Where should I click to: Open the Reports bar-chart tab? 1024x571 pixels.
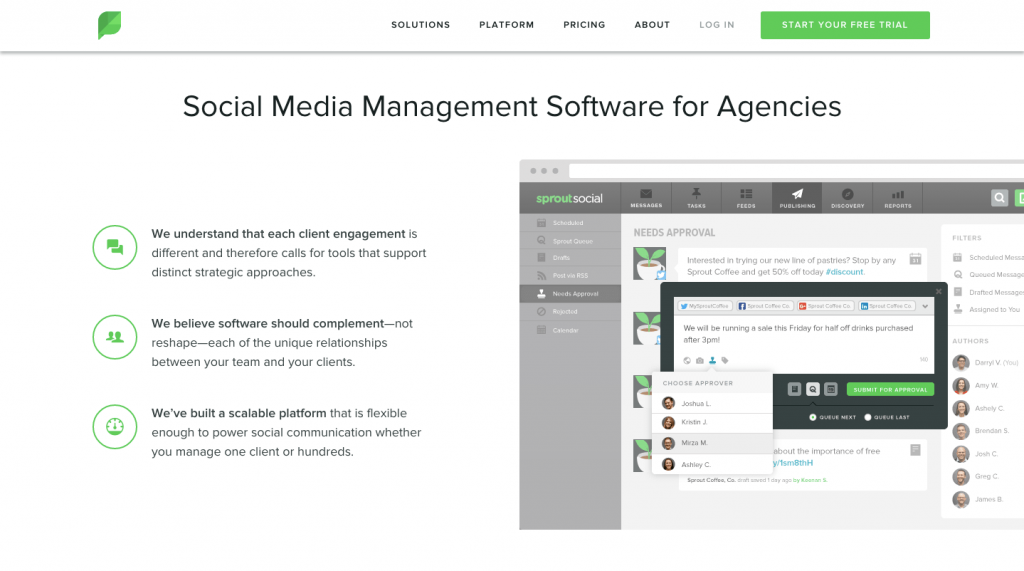898,198
